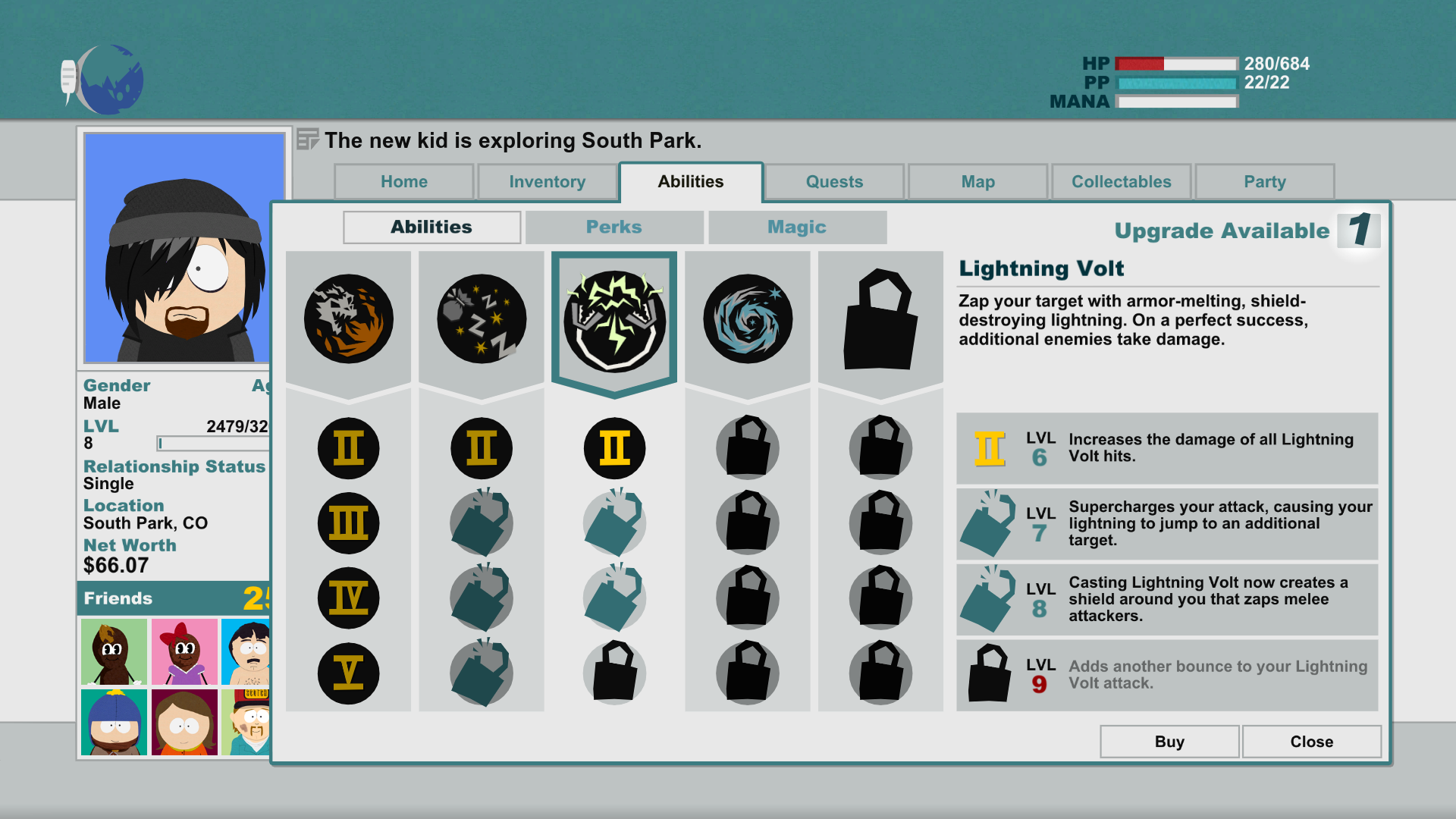The image size is (1456, 819).
Task: Click sleep ability bottom unlocked padlock upgrade
Action: [x=482, y=672]
